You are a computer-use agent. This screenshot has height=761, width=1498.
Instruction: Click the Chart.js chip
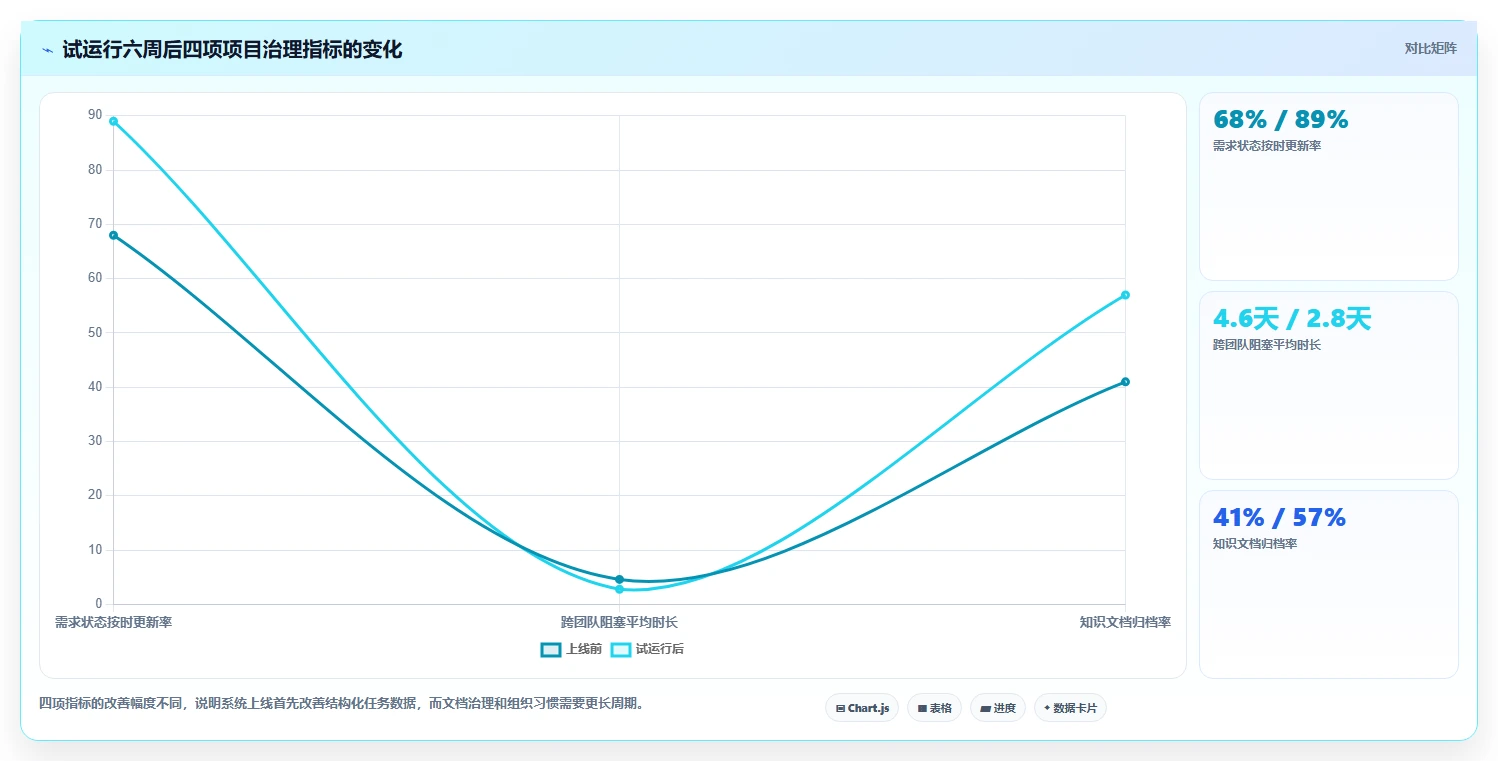[862, 708]
